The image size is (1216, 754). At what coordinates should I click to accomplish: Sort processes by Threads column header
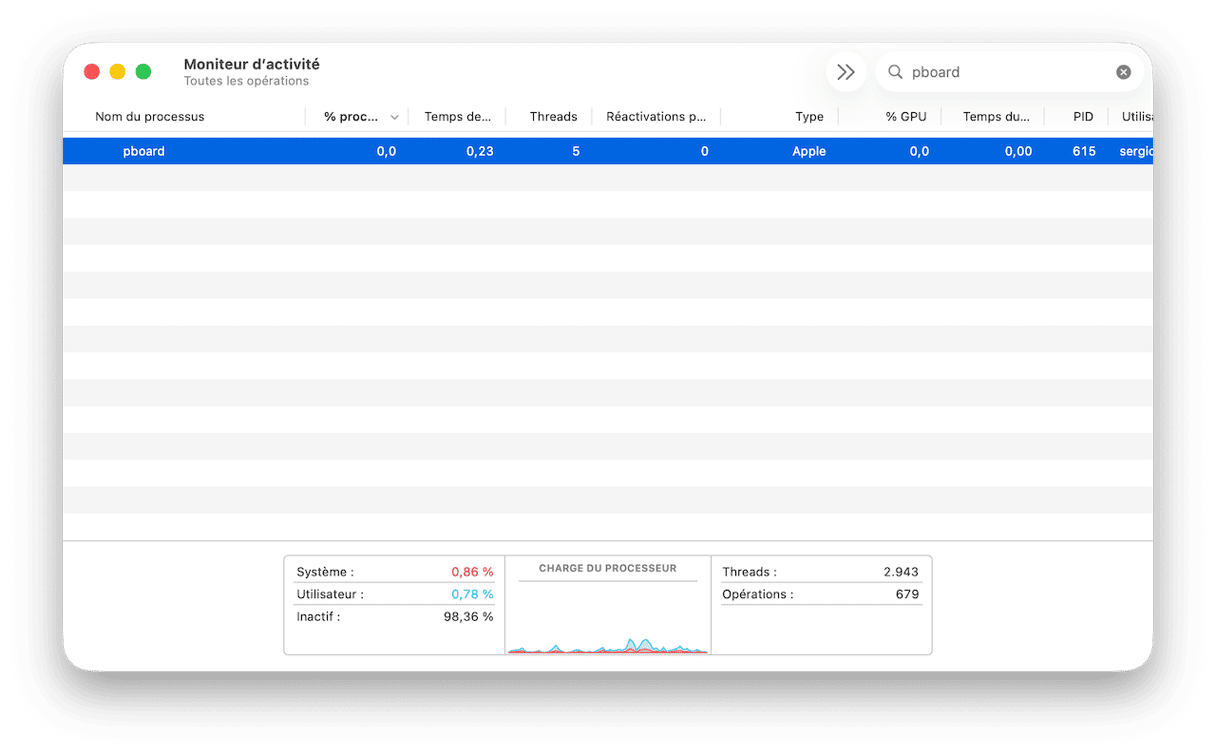point(553,117)
